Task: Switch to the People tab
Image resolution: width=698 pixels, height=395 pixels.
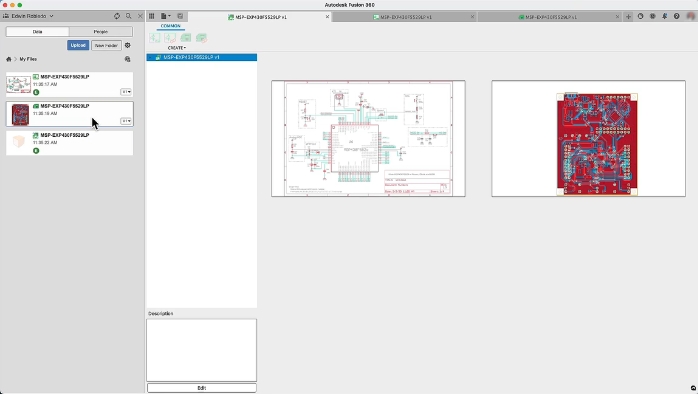Action: tap(101, 32)
